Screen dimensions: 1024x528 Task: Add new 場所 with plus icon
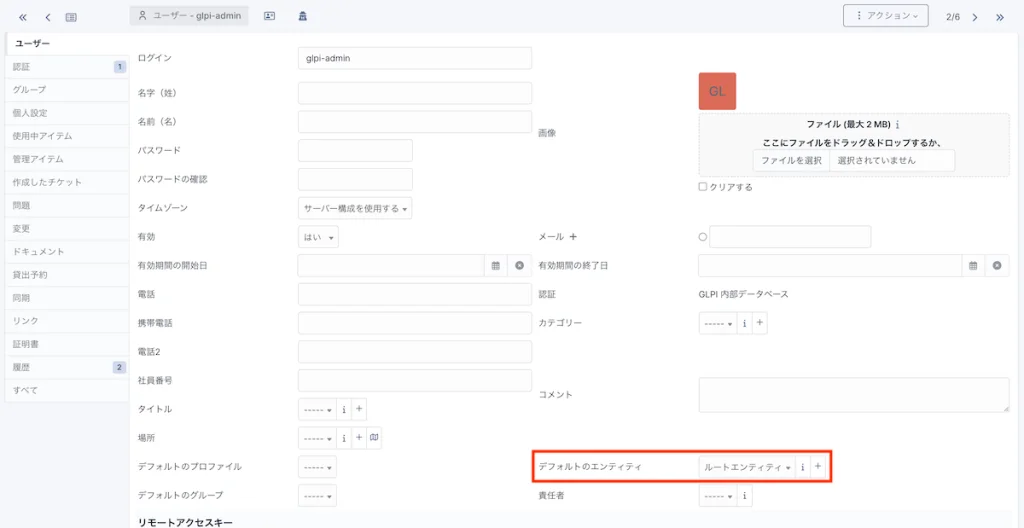click(x=359, y=438)
